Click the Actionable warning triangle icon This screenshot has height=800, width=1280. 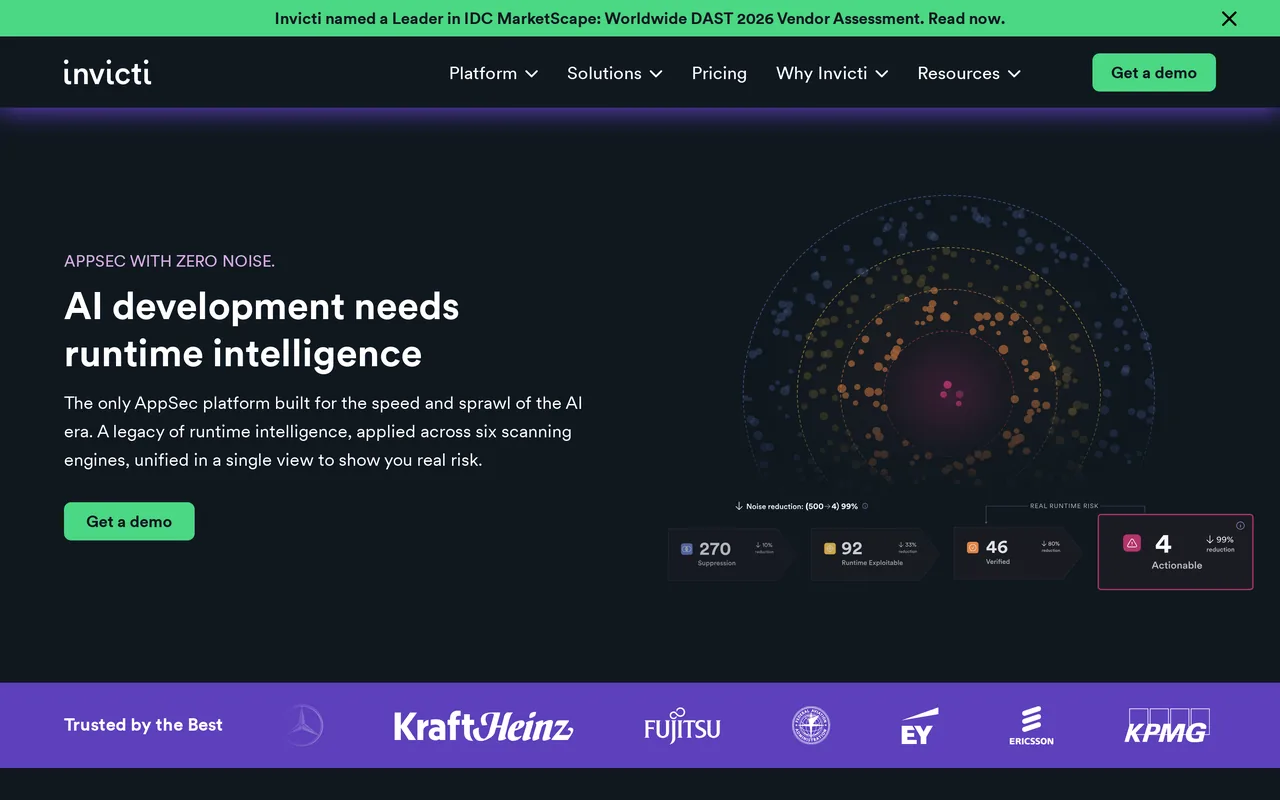click(x=1132, y=543)
